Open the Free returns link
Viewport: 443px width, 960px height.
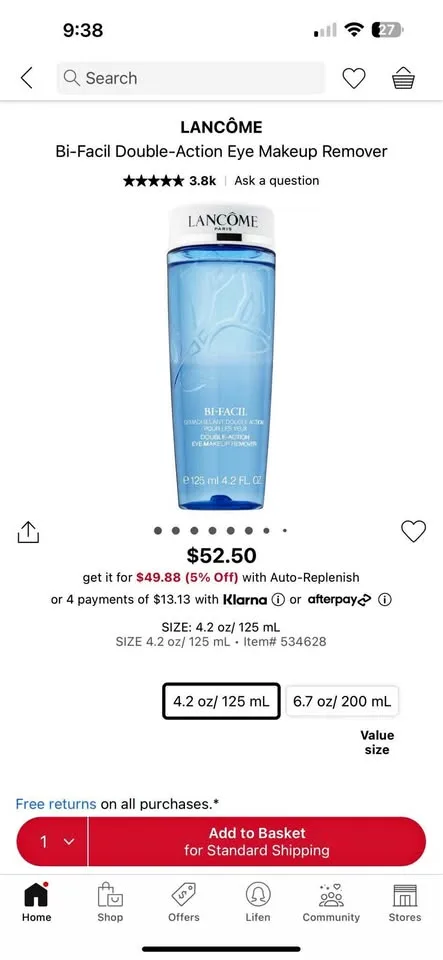click(x=56, y=804)
